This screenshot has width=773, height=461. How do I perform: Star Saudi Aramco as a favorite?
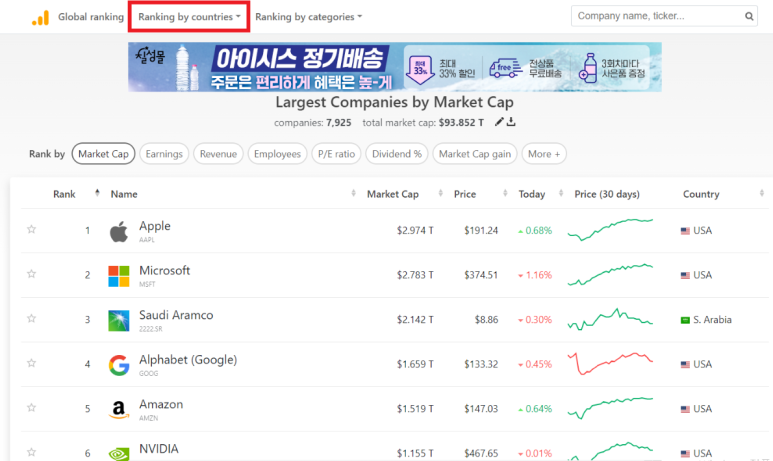point(32,319)
